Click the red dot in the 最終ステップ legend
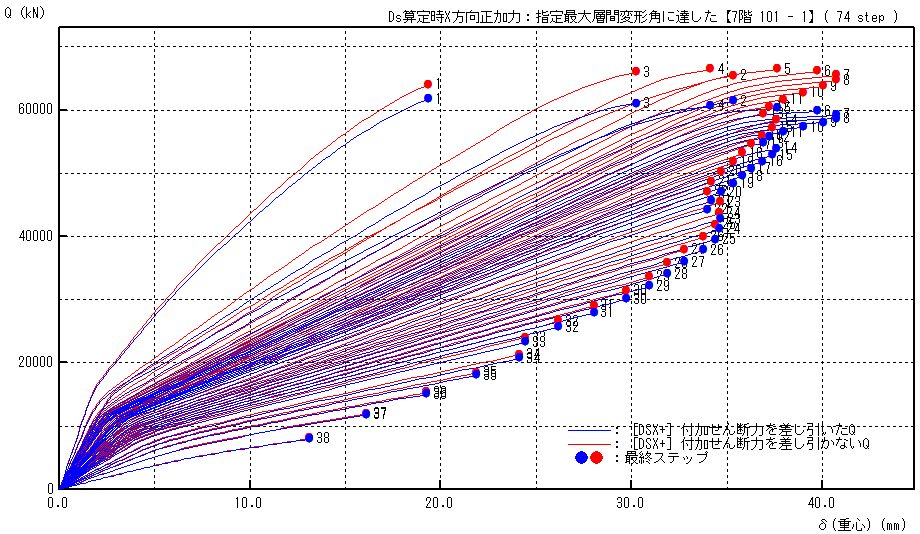 tap(596, 458)
